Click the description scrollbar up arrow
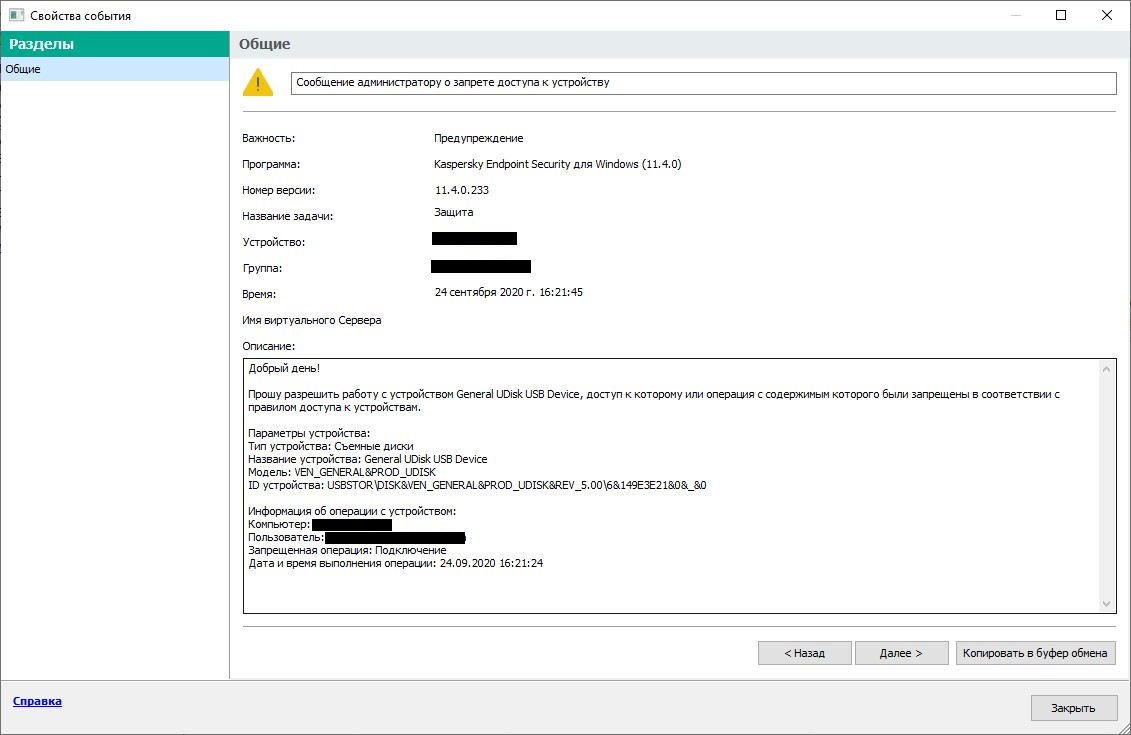Screen dimensions: 1131x735 click(x=1106, y=369)
